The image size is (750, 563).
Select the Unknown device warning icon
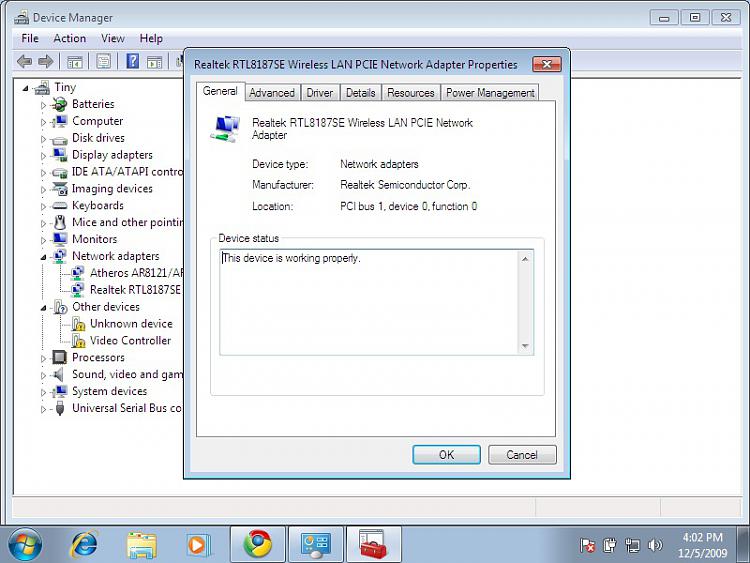[x=78, y=324]
